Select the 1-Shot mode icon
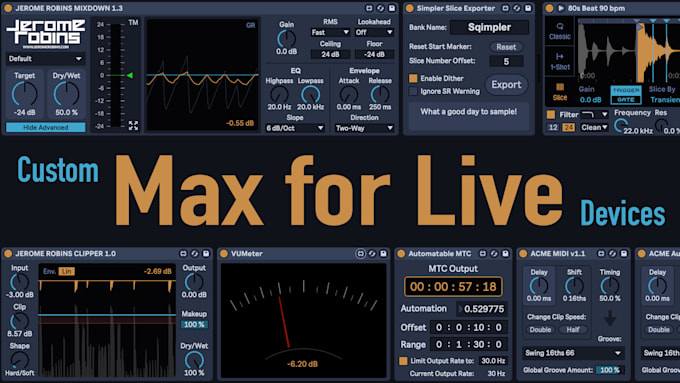 pyautogui.click(x=560, y=61)
